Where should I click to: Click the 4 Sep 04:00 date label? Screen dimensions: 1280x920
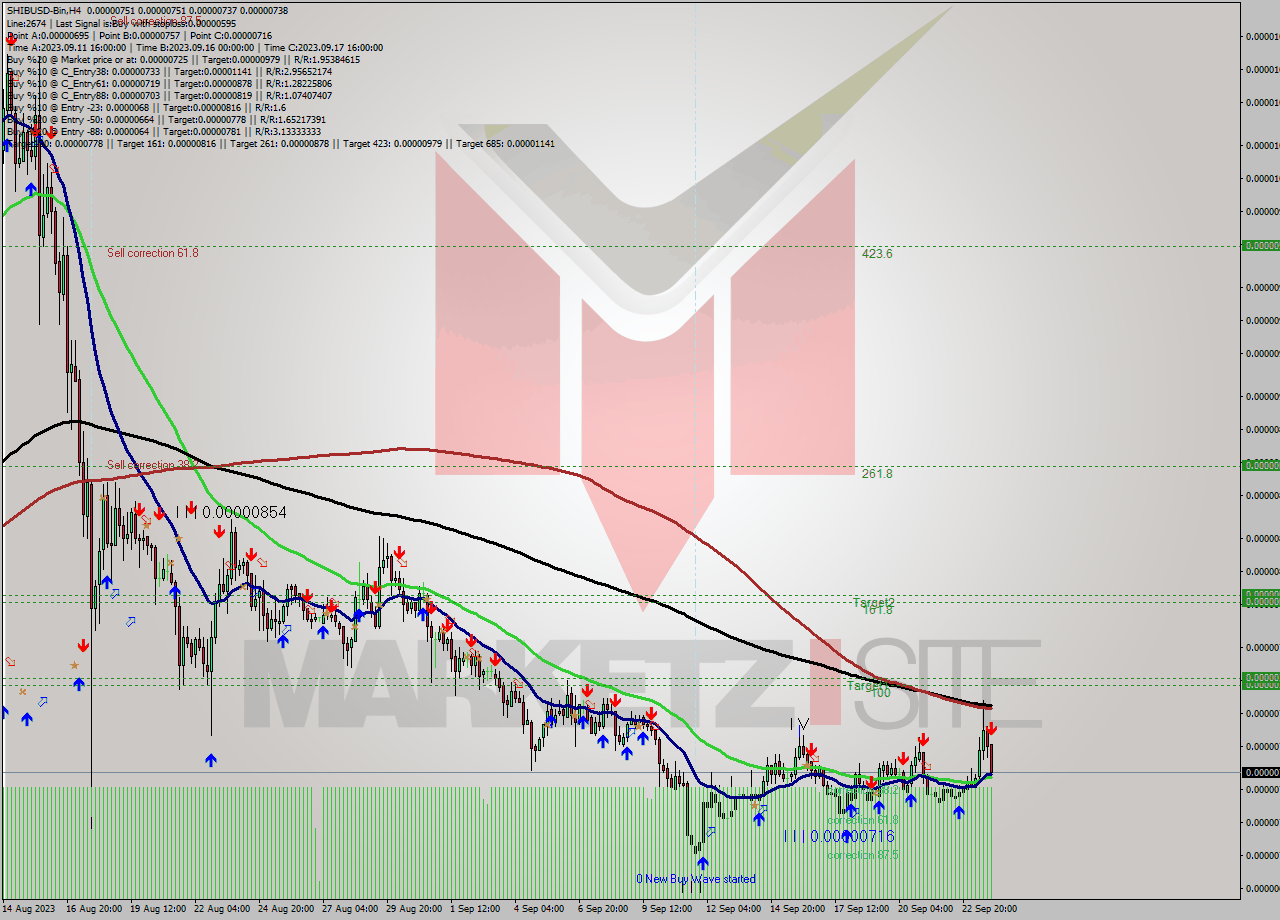539,909
